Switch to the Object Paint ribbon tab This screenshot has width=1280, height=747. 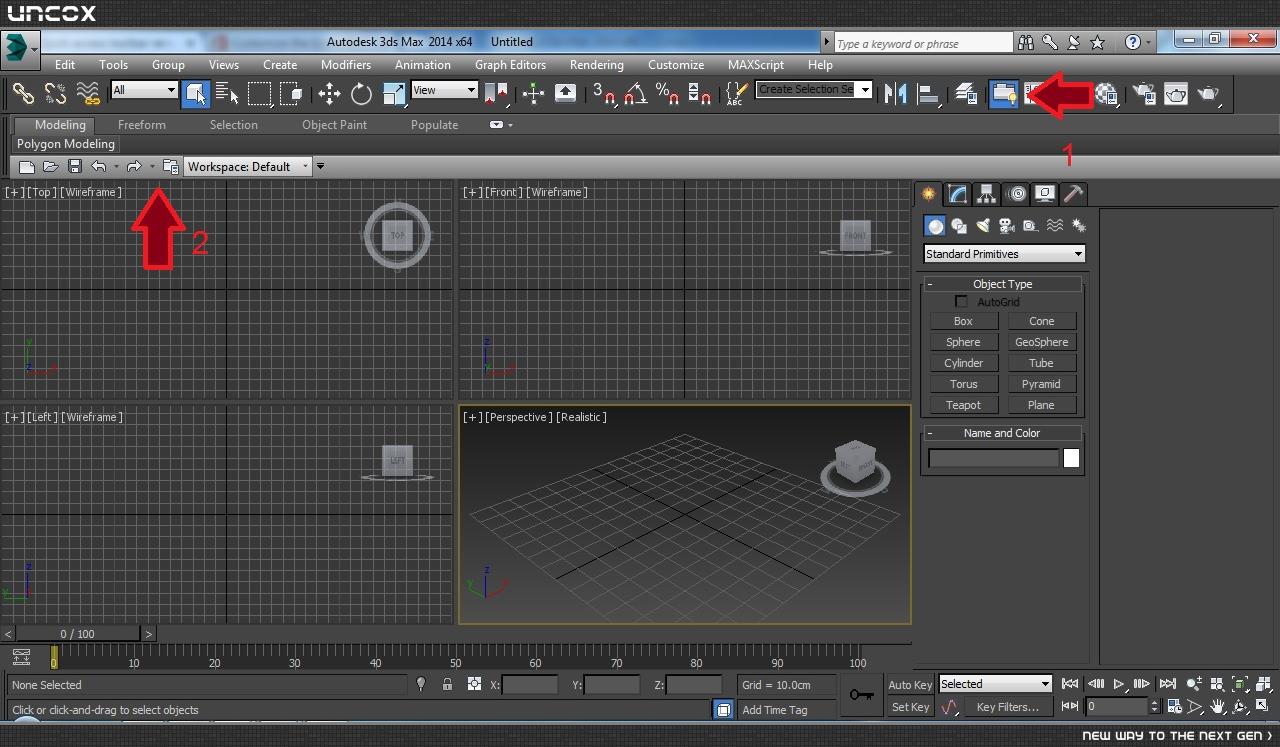(335, 125)
